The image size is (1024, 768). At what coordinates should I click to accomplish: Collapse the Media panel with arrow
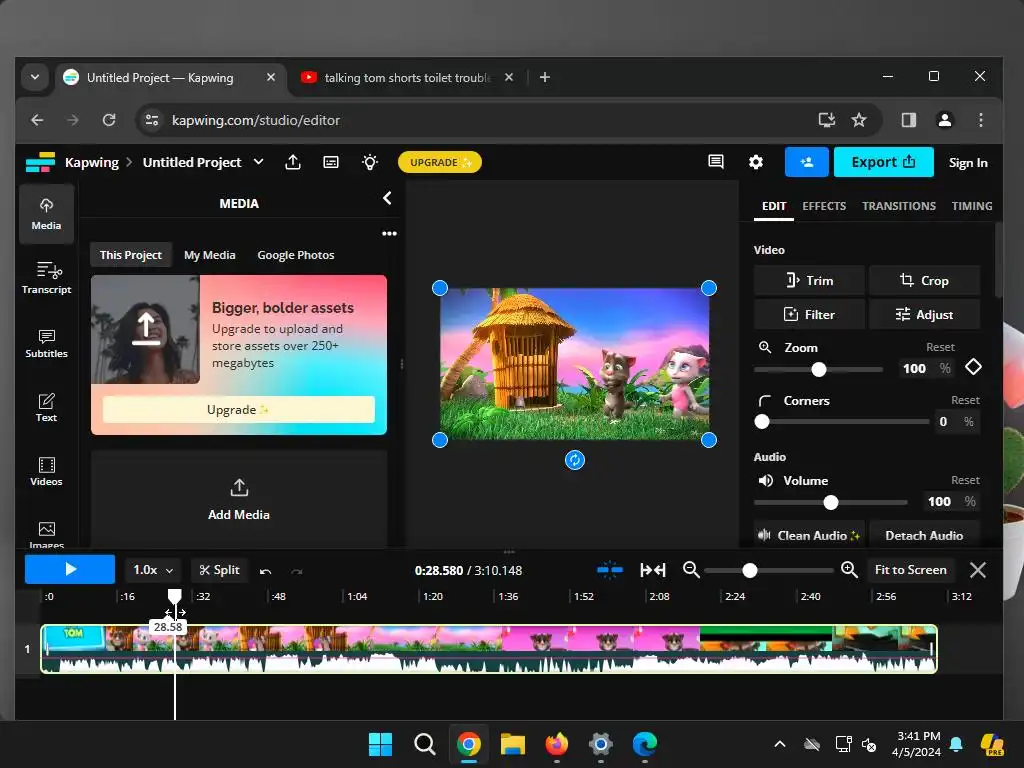coord(387,198)
